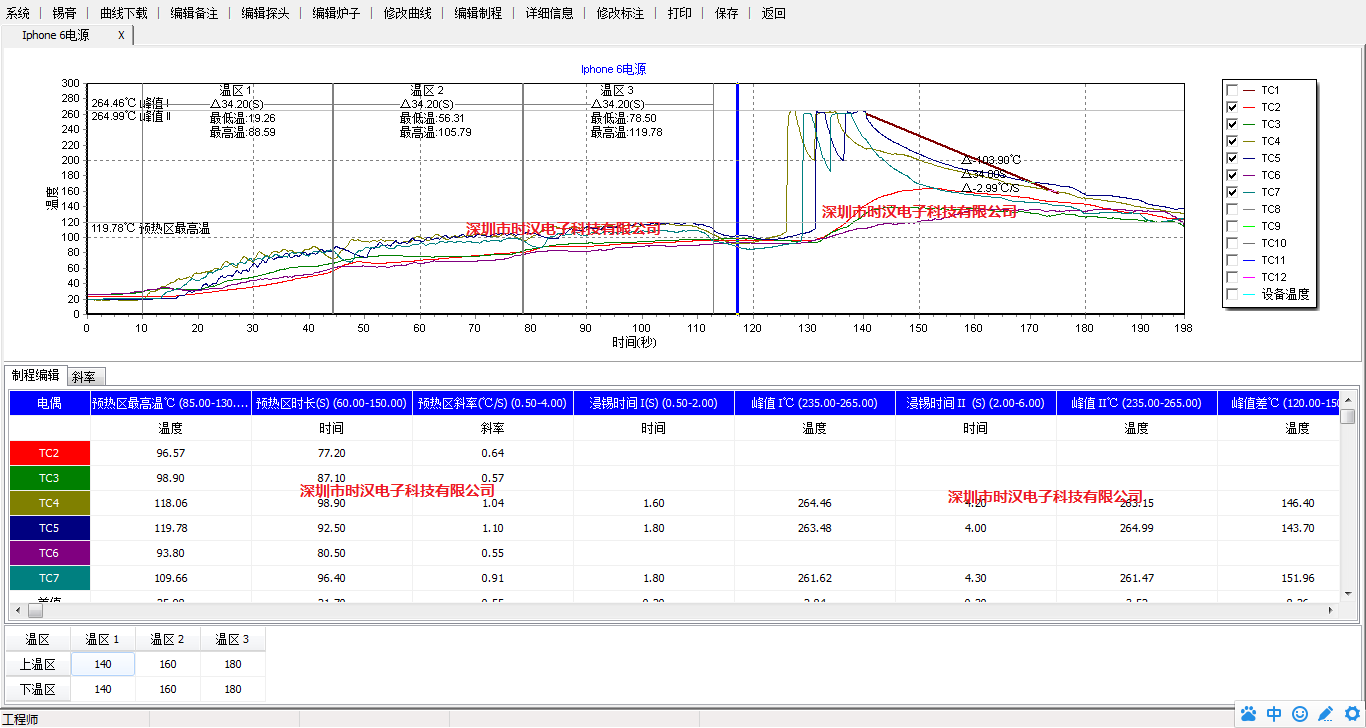This screenshot has width=1366, height=728.
Task: Open IME settings gear icon
Action: pyautogui.click(x=1352, y=714)
